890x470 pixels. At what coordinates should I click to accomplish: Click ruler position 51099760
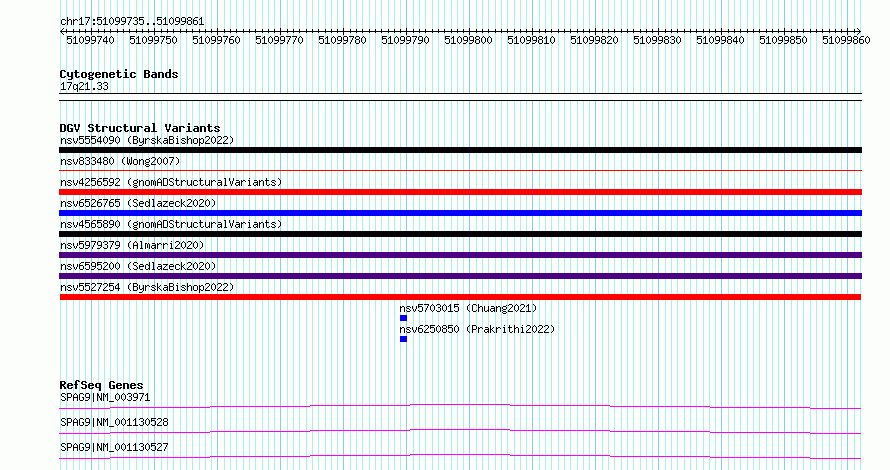216,40
